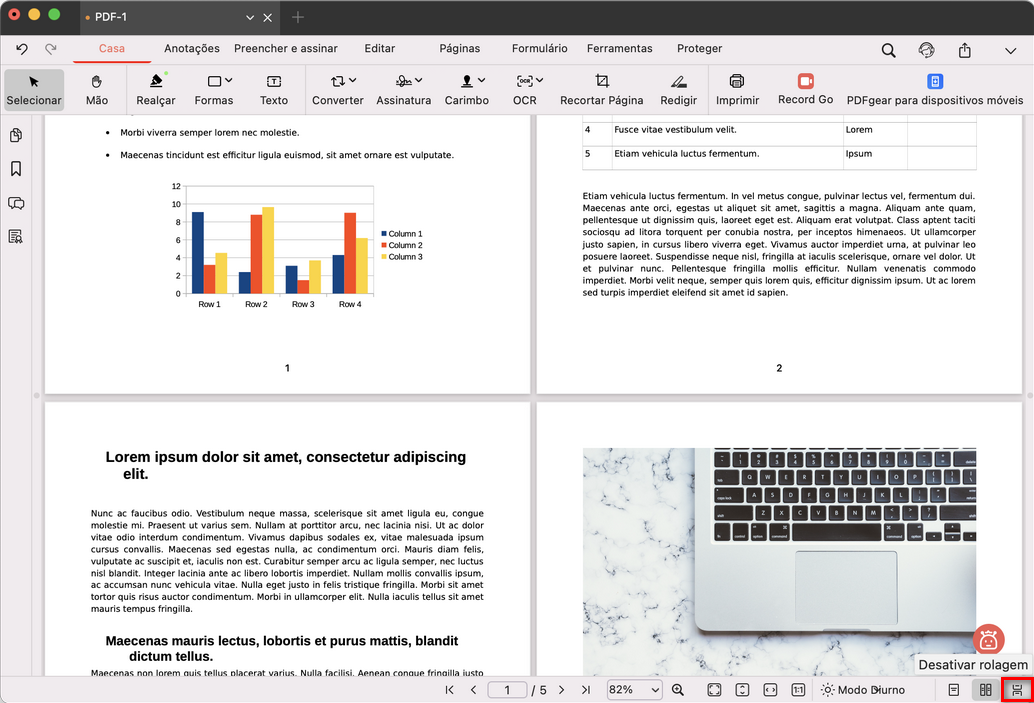
Task: Open the page thumbnails sidebar panel
Action: (16, 135)
